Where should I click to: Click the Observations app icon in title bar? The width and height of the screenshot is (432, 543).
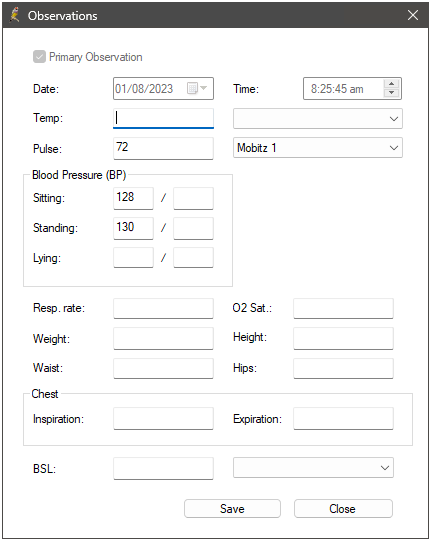(x=15, y=15)
